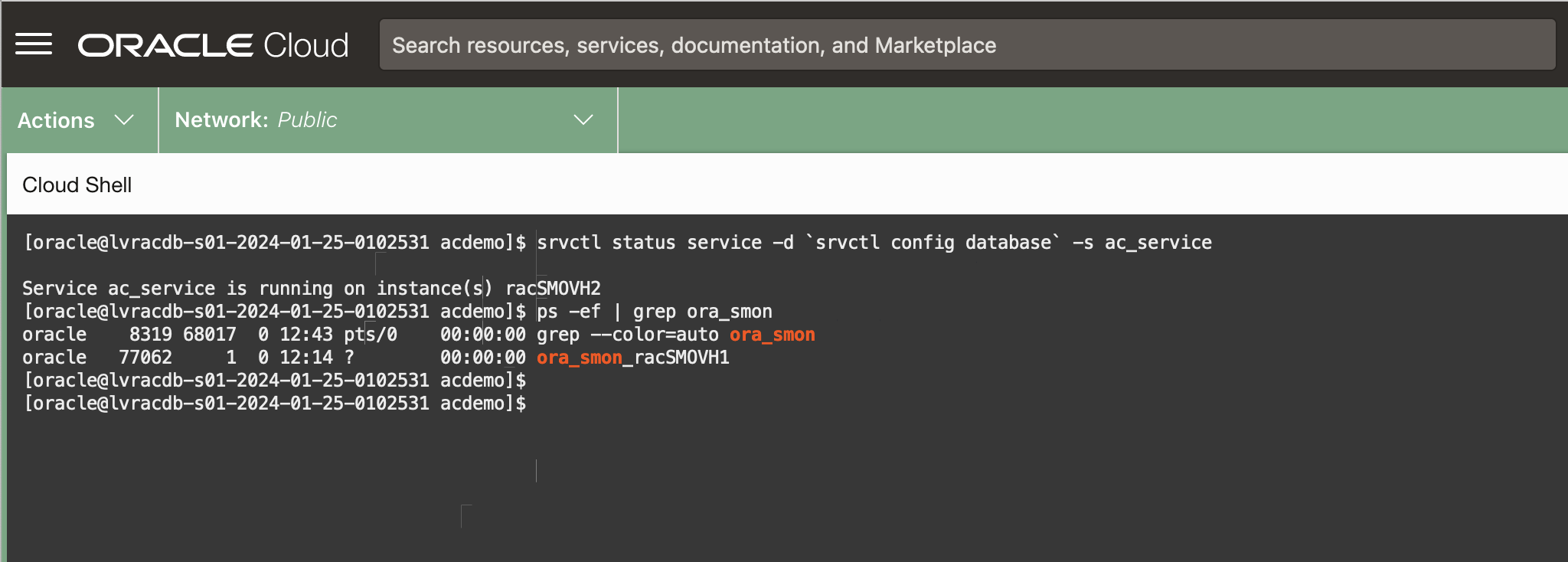Click the Network dropdown chevron arrow
Screen dimensions: 1568x562
coord(583,120)
